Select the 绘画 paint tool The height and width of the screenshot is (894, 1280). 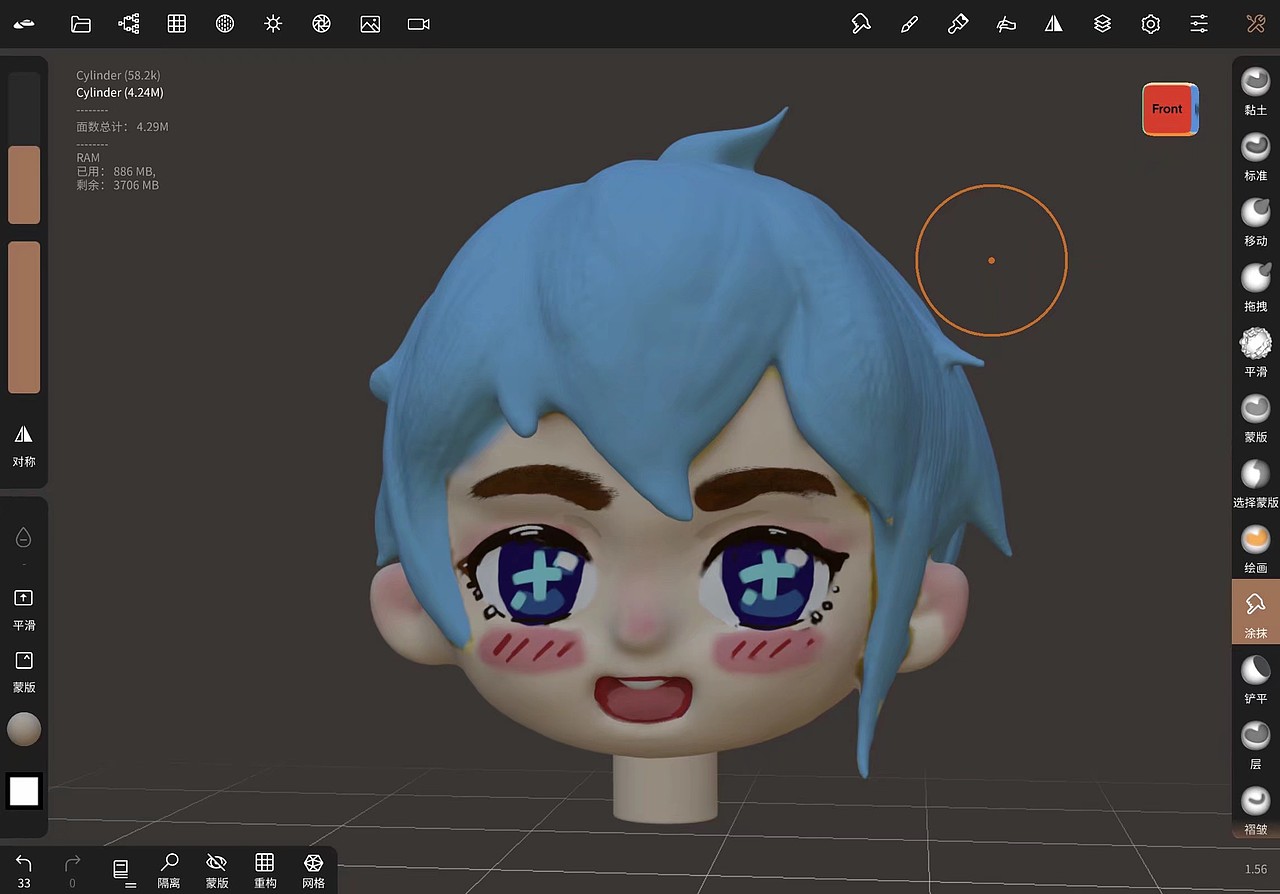tap(1256, 548)
